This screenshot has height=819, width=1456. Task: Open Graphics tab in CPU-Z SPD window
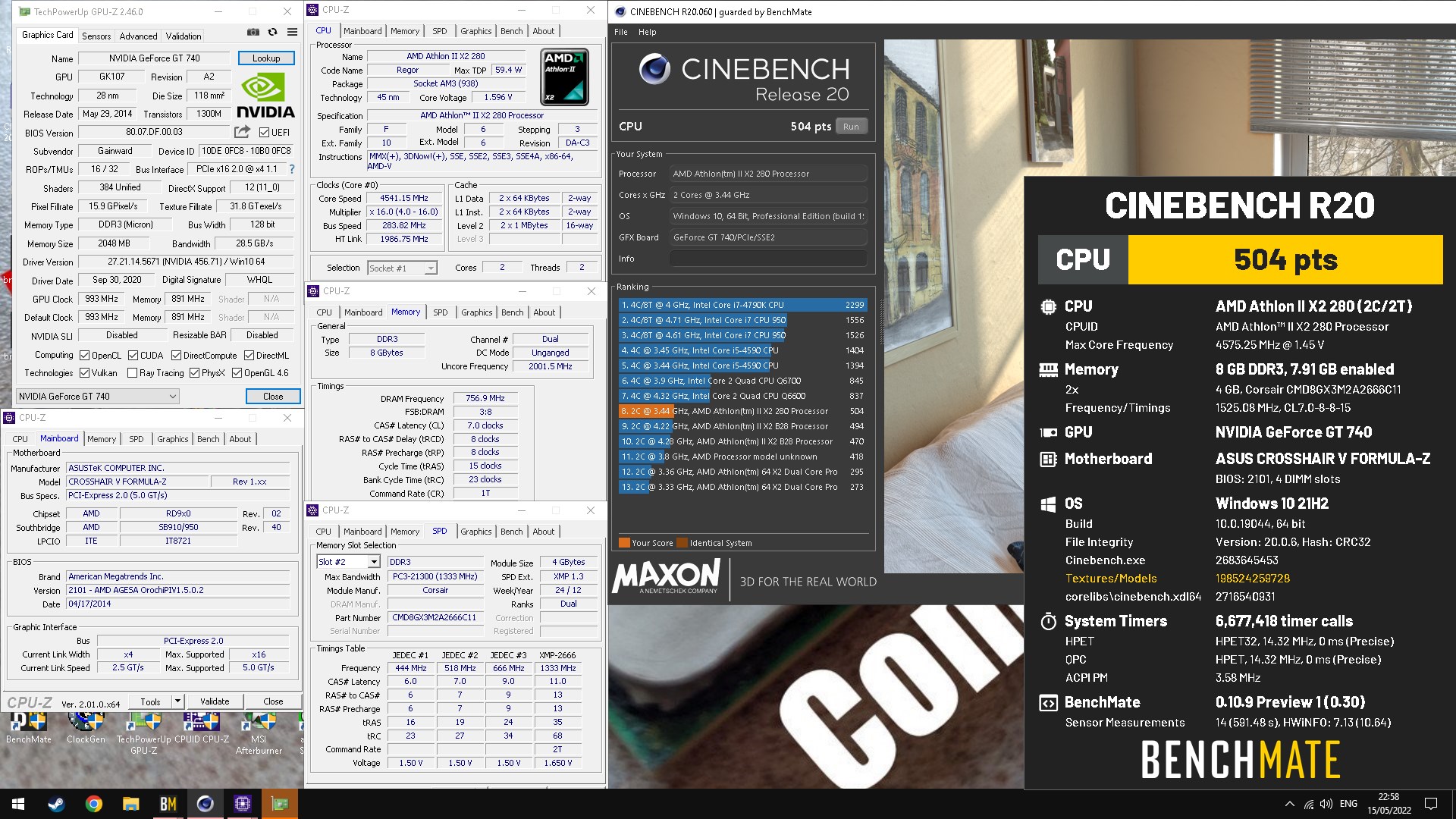[x=475, y=532]
